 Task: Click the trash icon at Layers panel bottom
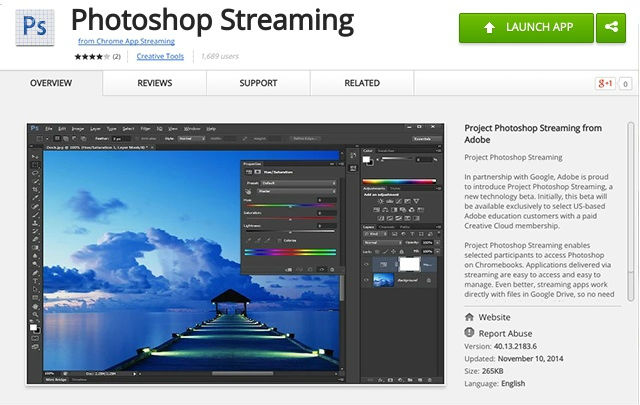[429, 380]
